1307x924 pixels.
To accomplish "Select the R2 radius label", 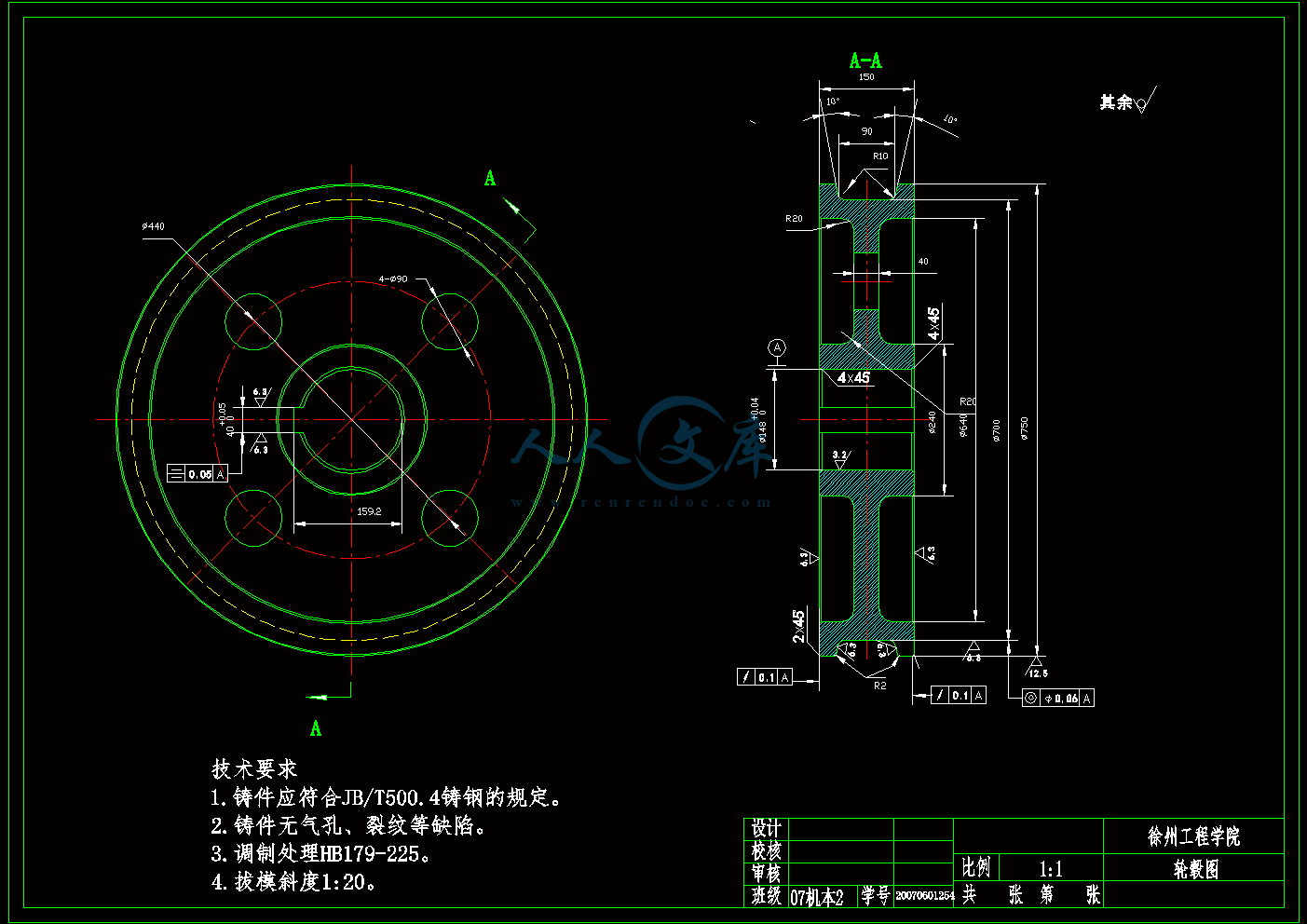I will pyautogui.click(x=880, y=686).
